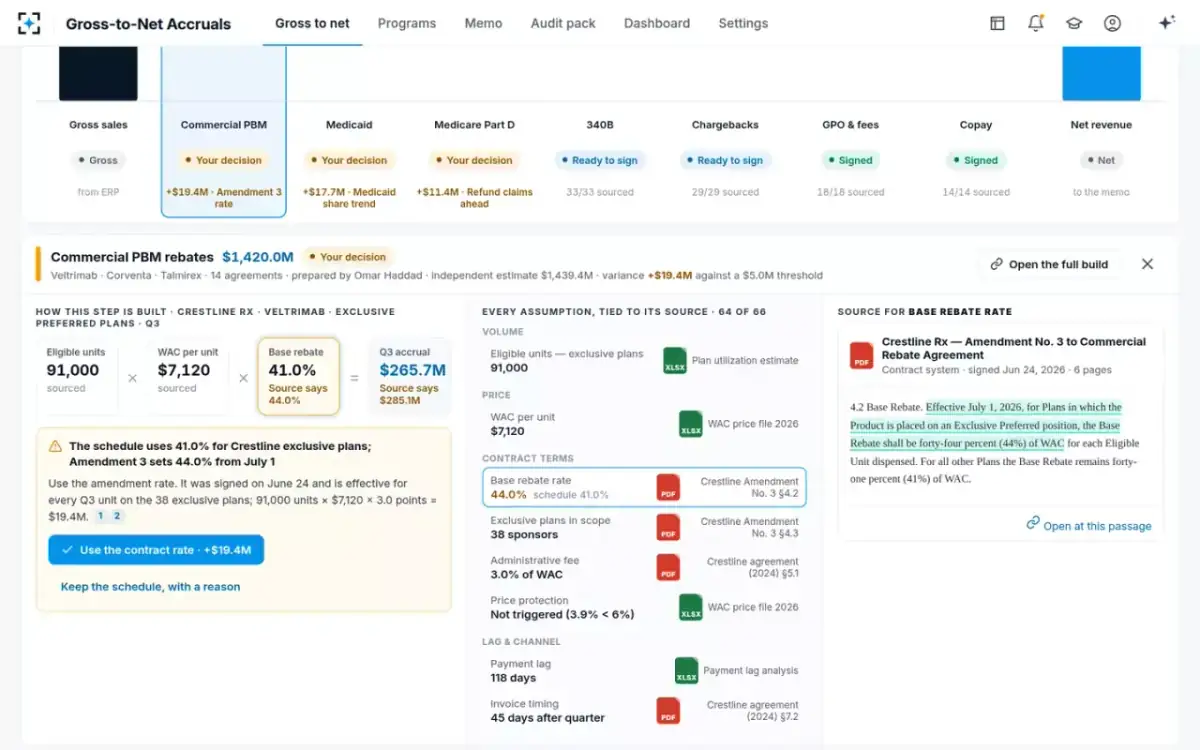Click the 3.0% of WAC administrative fee value

pyautogui.click(x=526, y=574)
